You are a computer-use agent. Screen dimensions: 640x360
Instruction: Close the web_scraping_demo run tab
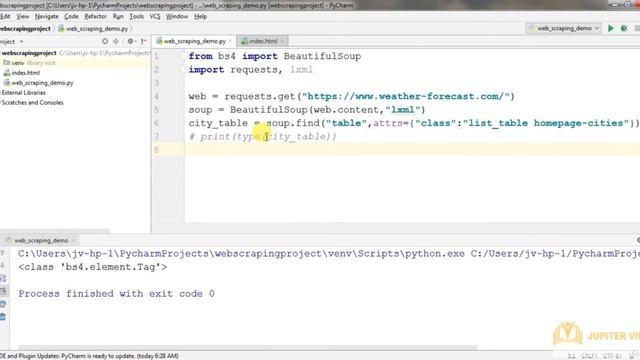click(x=73, y=241)
